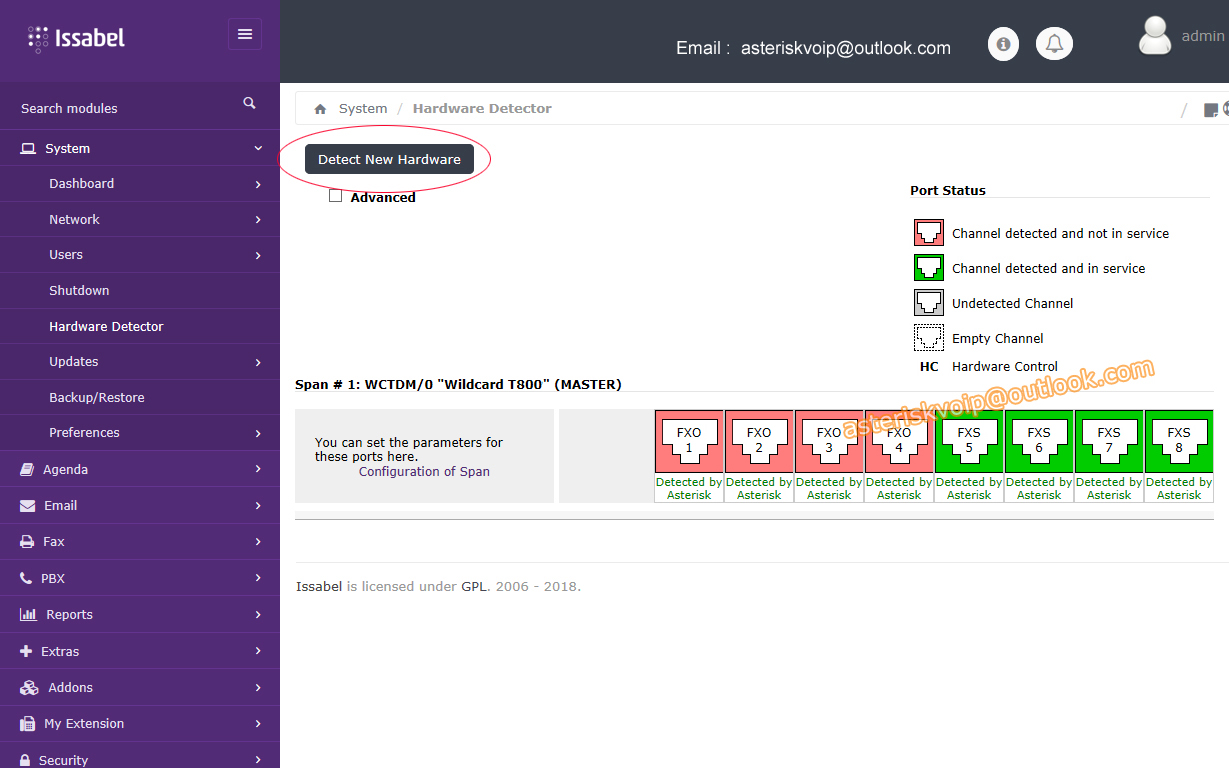Select FXO port 4 icon

(899, 441)
